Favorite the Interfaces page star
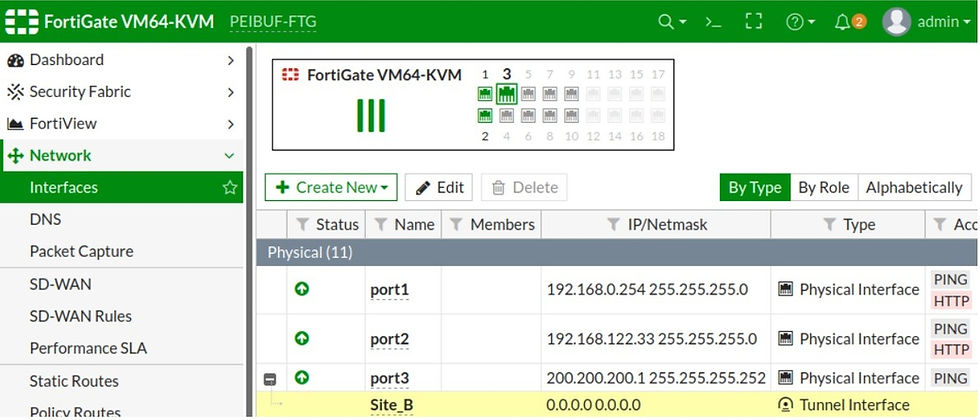Image resolution: width=980 pixels, height=420 pixels. [x=229, y=188]
